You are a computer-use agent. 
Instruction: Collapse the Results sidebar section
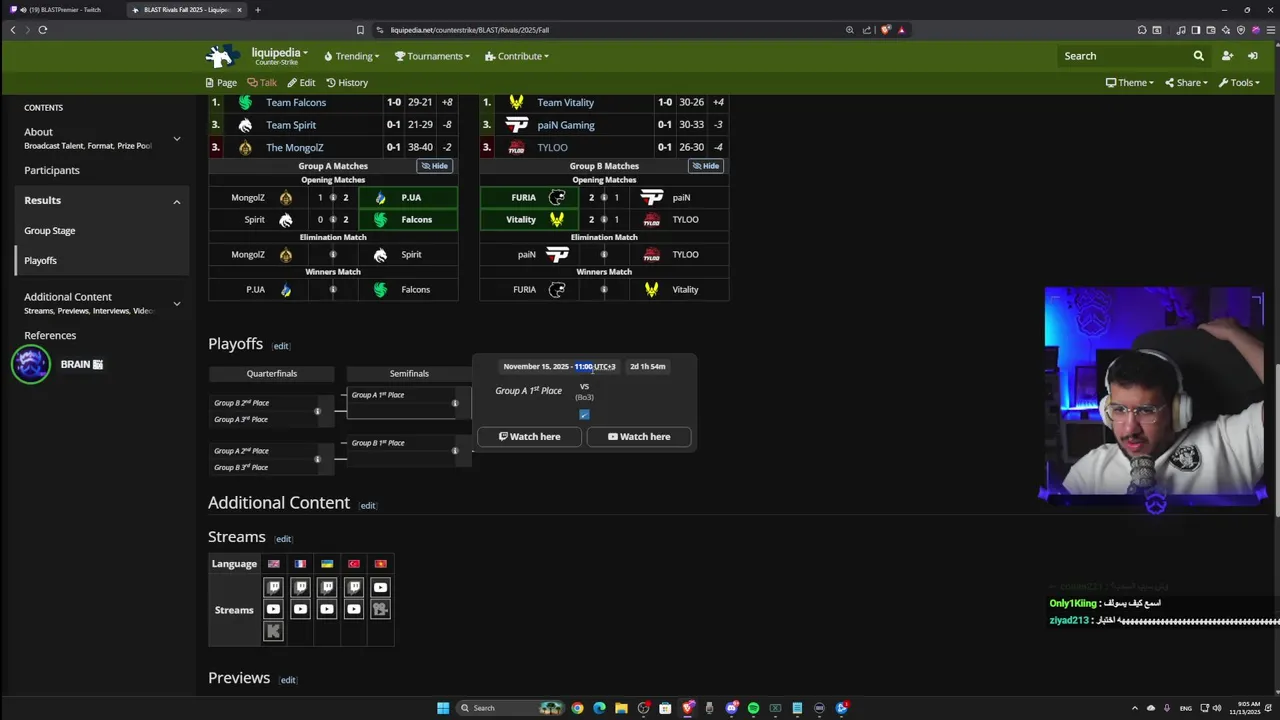pos(177,202)
